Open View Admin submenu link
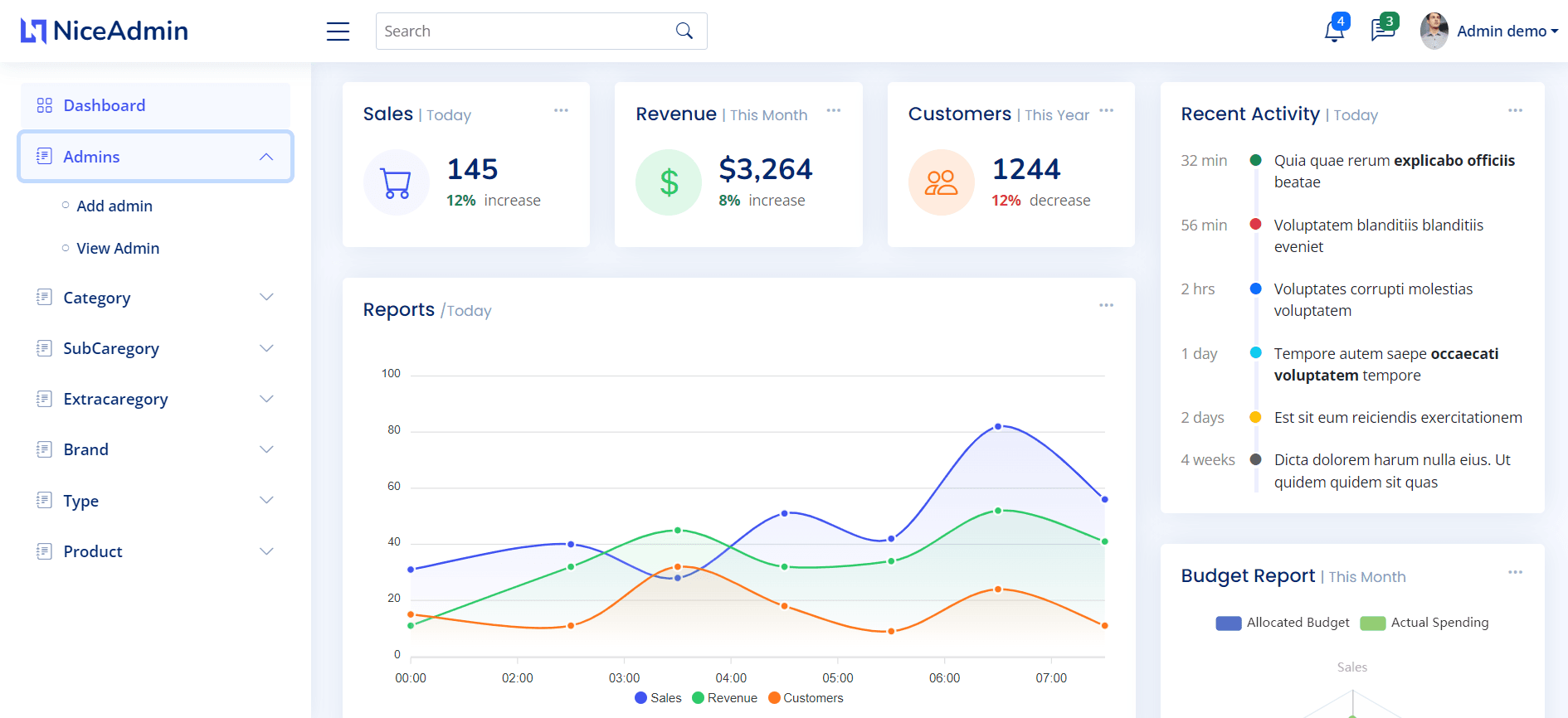Viewport: 1568px width, 718px height. point(118,248)
